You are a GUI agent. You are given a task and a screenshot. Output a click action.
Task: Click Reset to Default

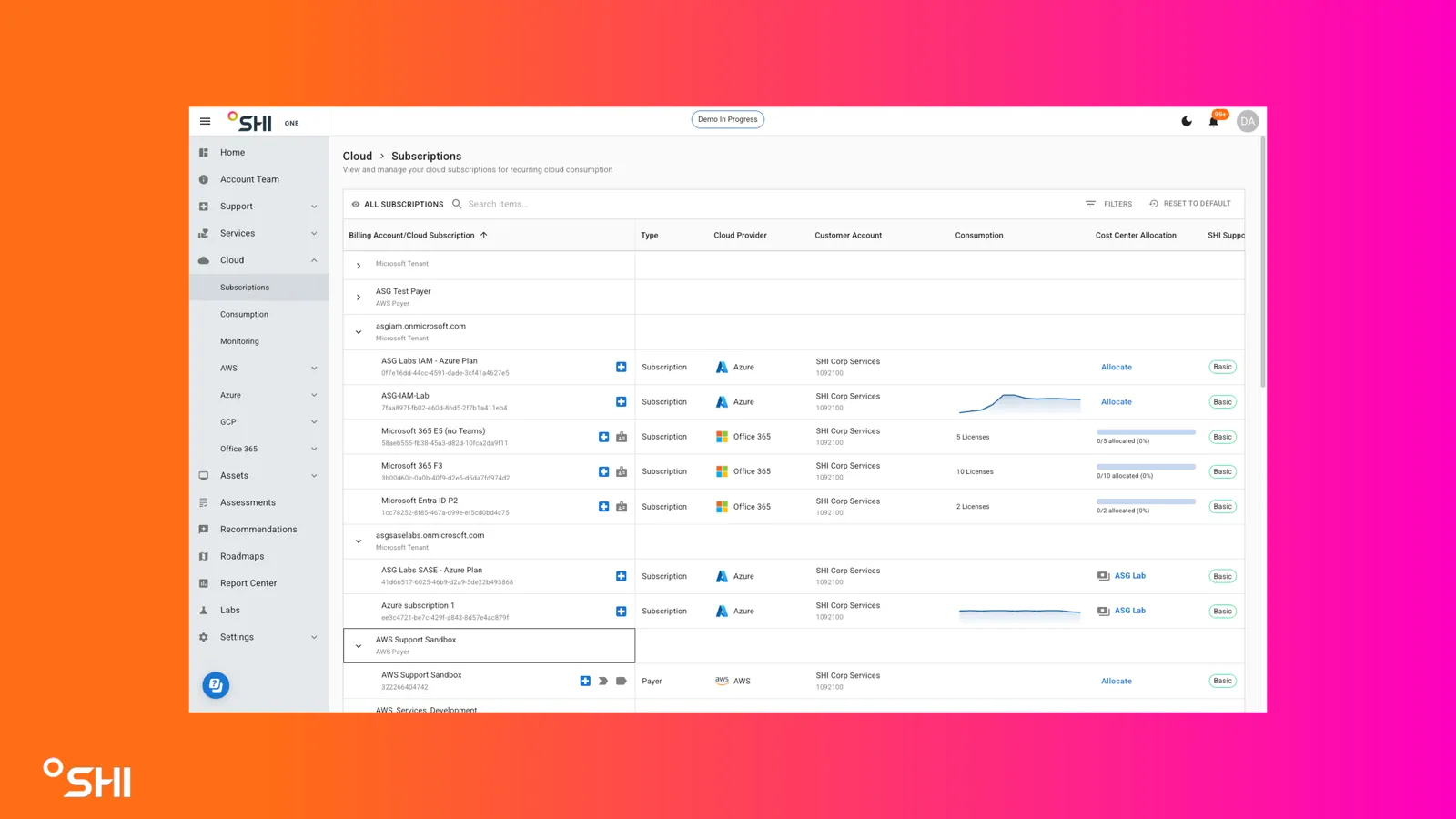click(x=1189, y=204)
